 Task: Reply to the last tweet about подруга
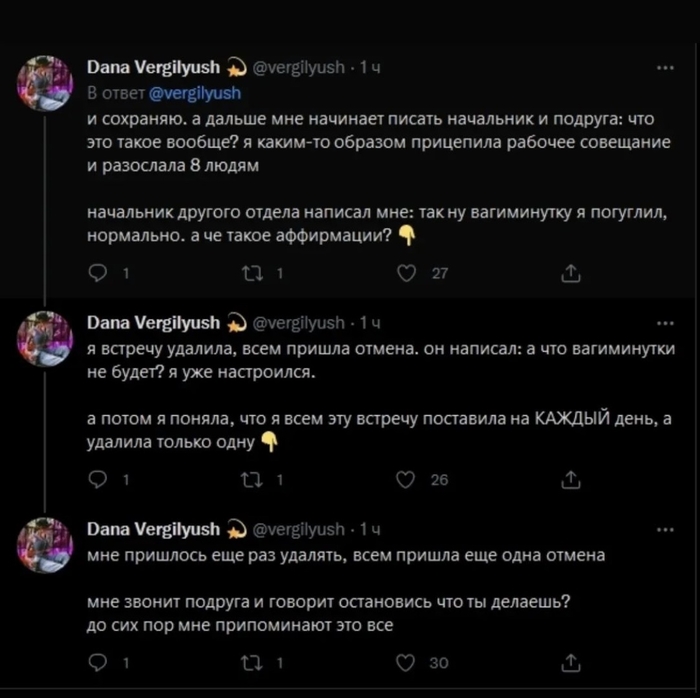[98, 662]
